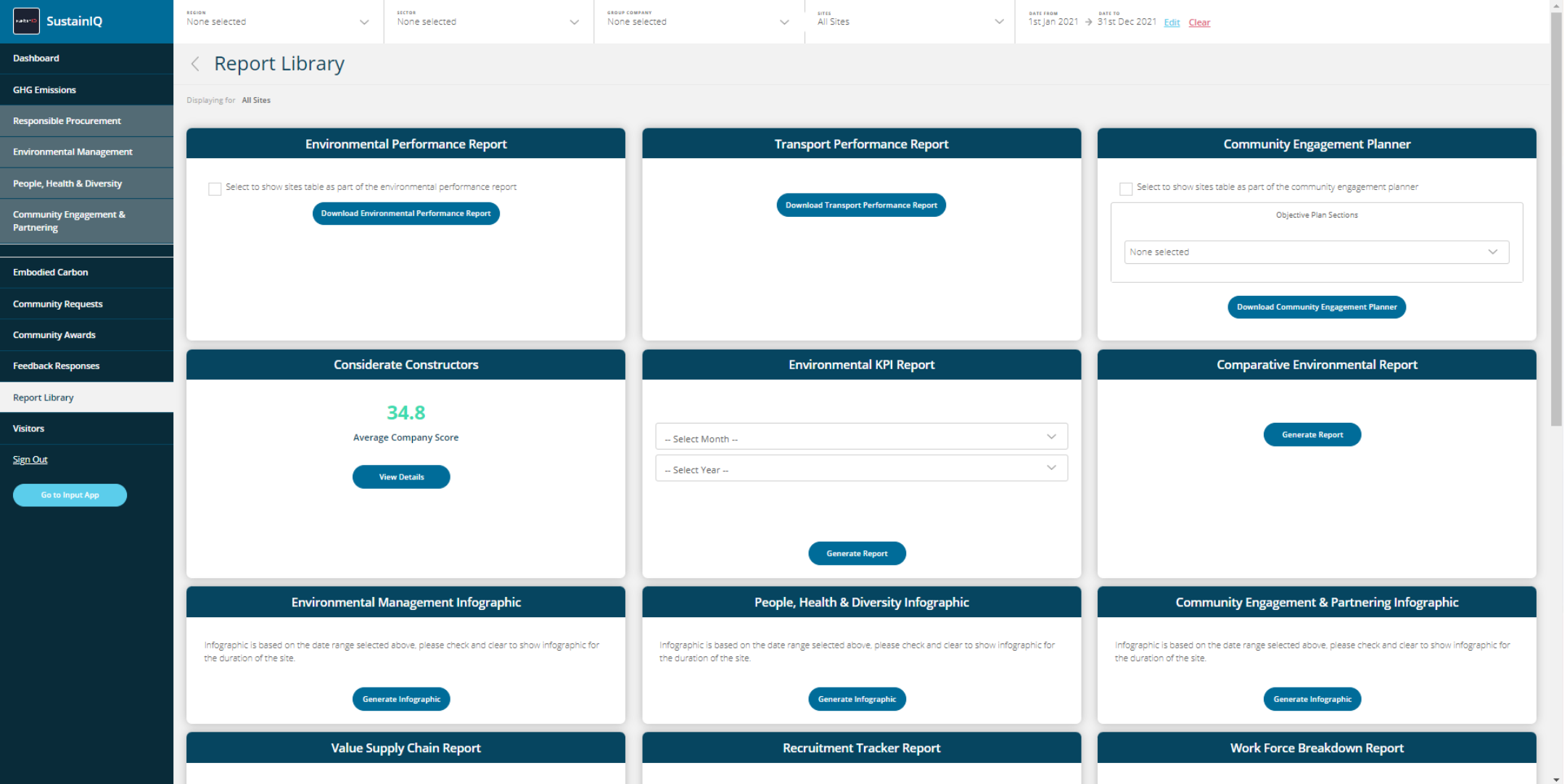Go back using Report Library arrow
This screenshot has height=784, width=1567.
[x=195, y=64]
